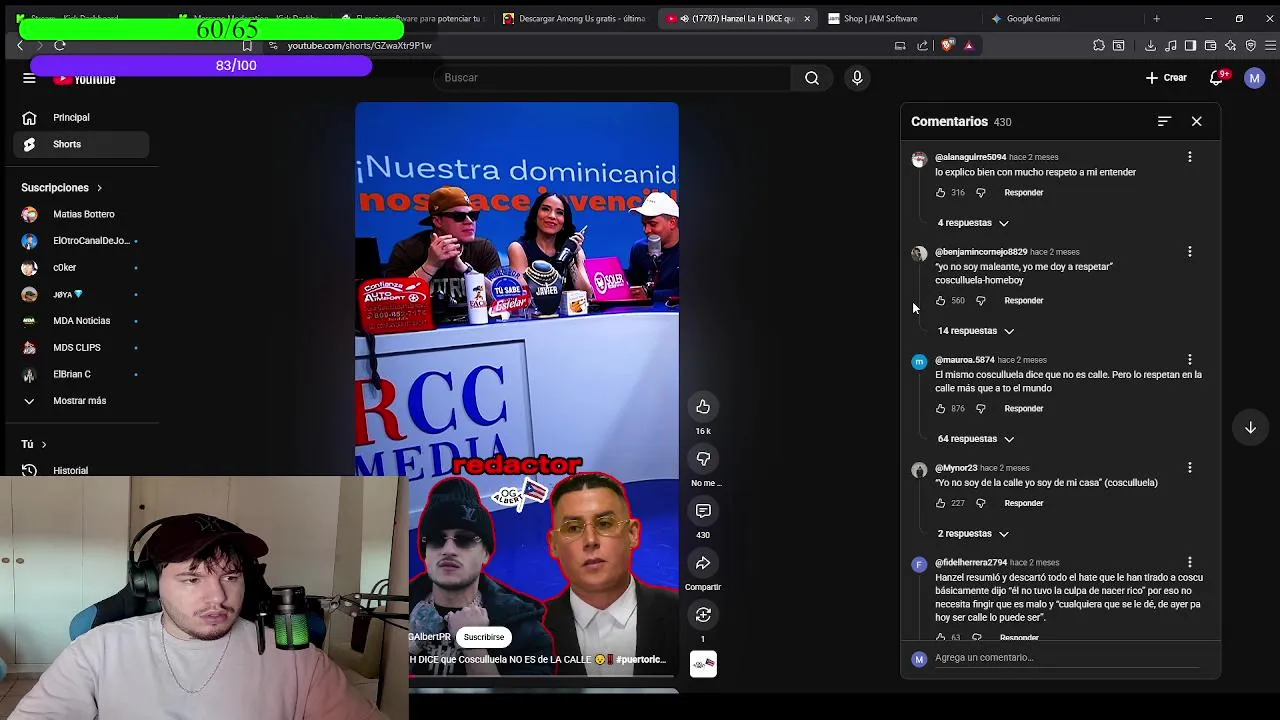Start voice search with microphone icon
The width and height of the screenshot is (1280, 720).
point(857,78)
